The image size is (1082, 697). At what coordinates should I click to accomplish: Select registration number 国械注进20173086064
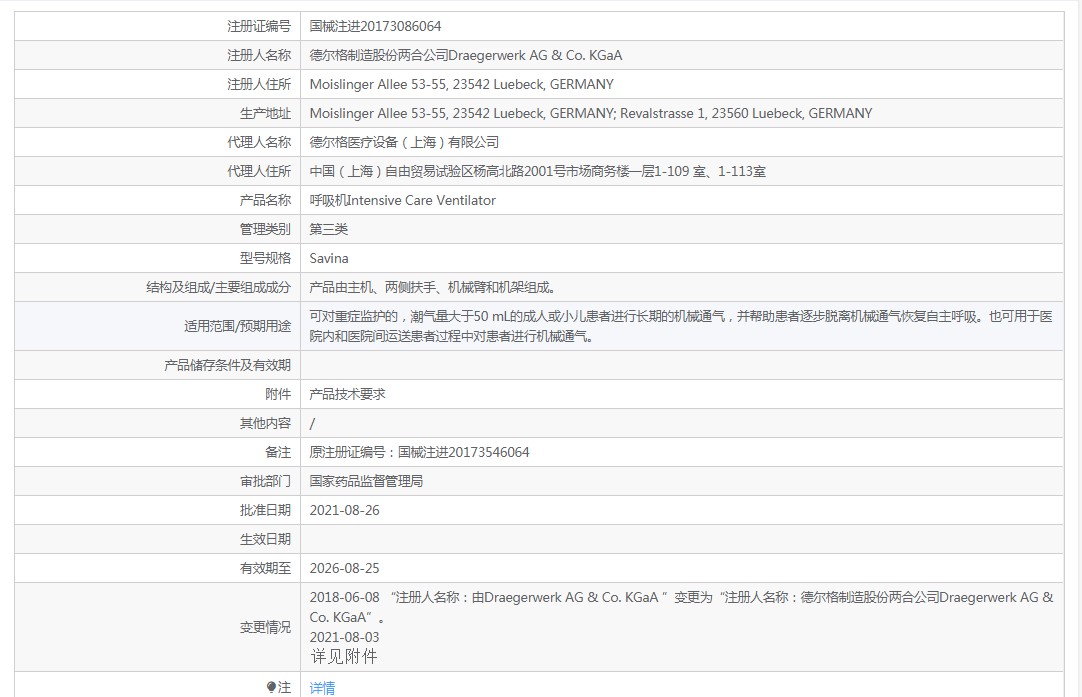(375, 26)
